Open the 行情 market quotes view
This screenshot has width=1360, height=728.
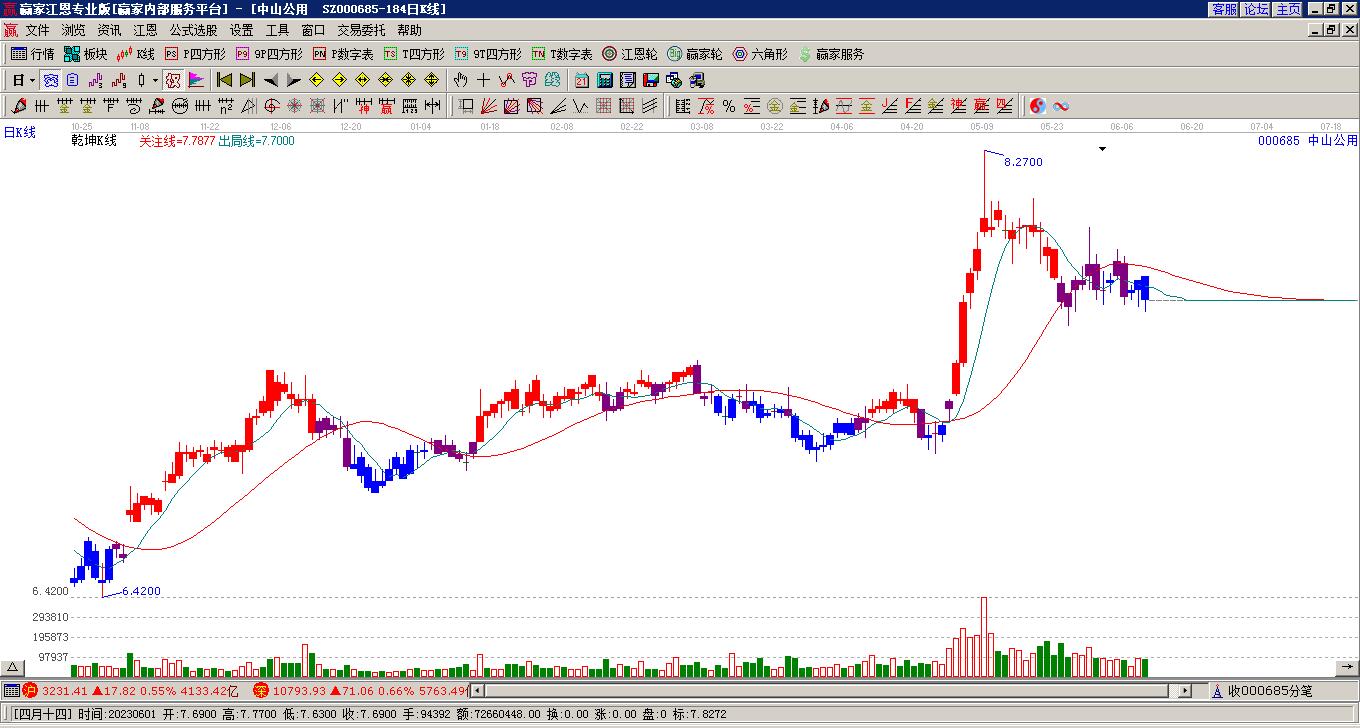coord(32,54)
